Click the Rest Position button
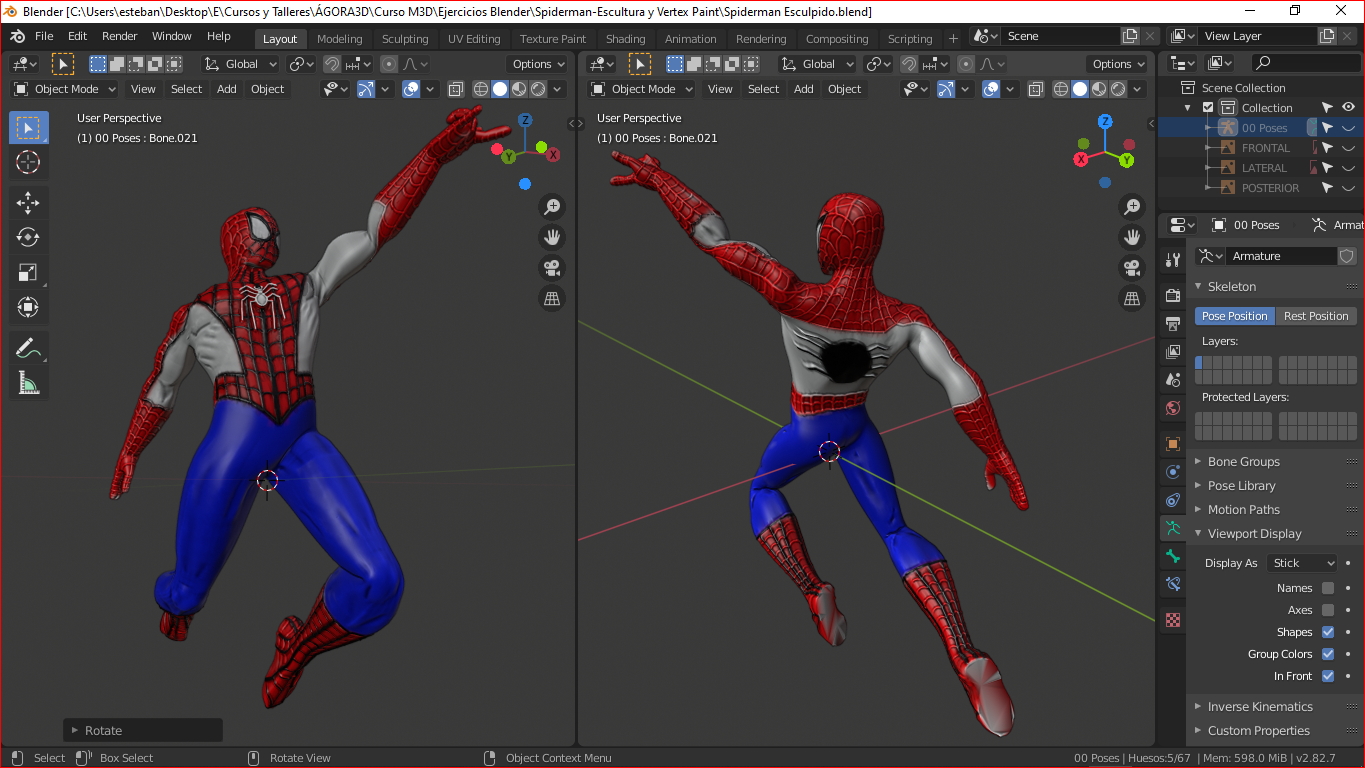1365x768 pixels. (1315, 316)
